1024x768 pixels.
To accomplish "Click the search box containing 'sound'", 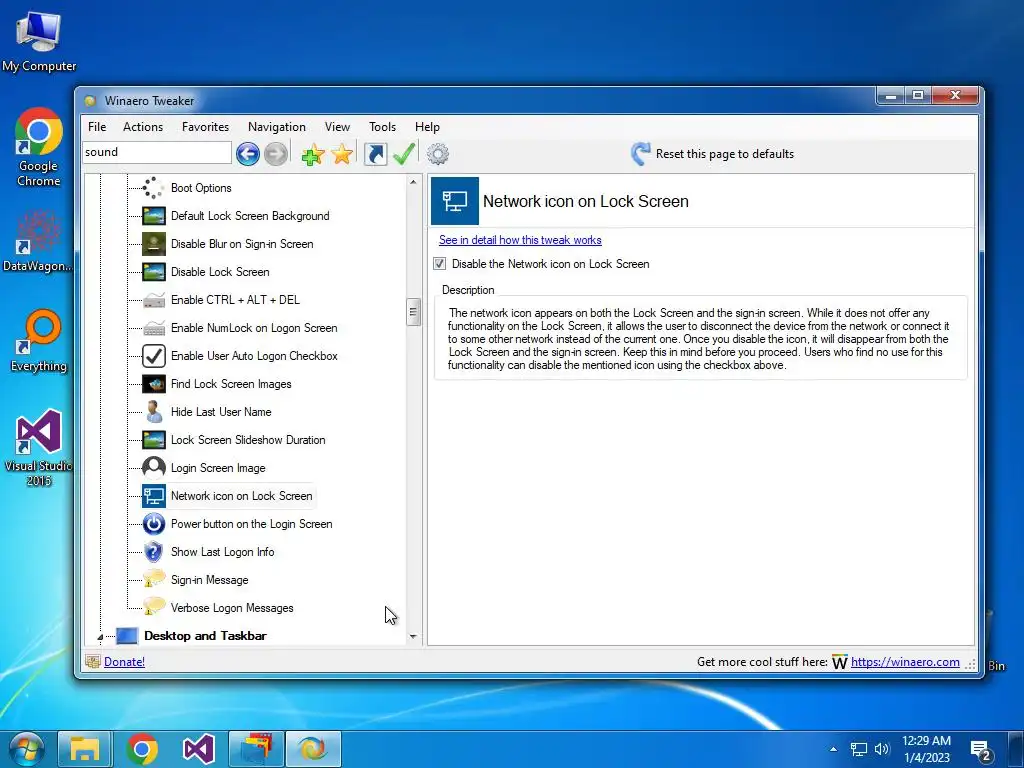I will point(157,152).
